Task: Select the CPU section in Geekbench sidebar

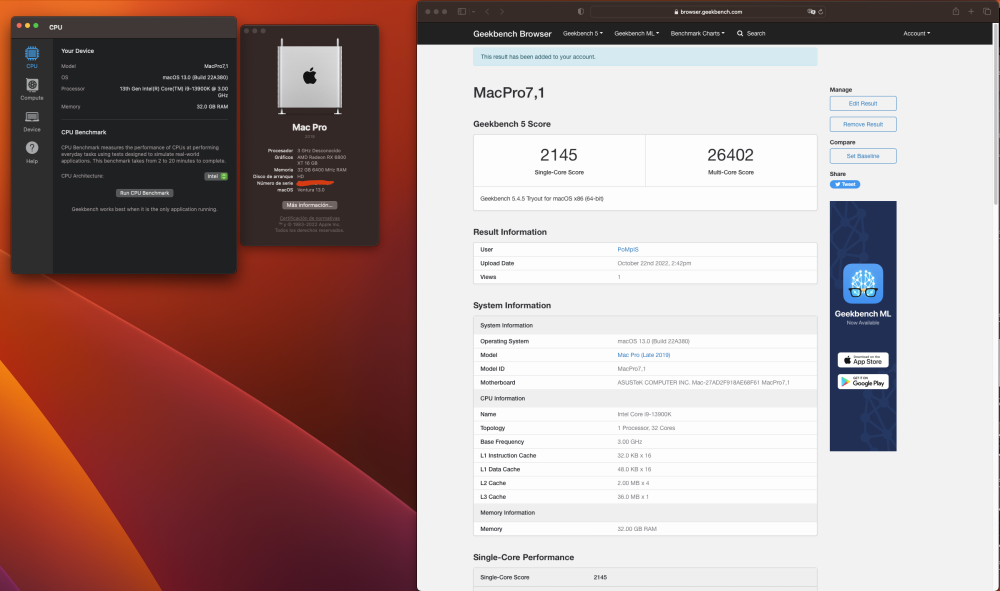Action: click(x=31, y=57)
